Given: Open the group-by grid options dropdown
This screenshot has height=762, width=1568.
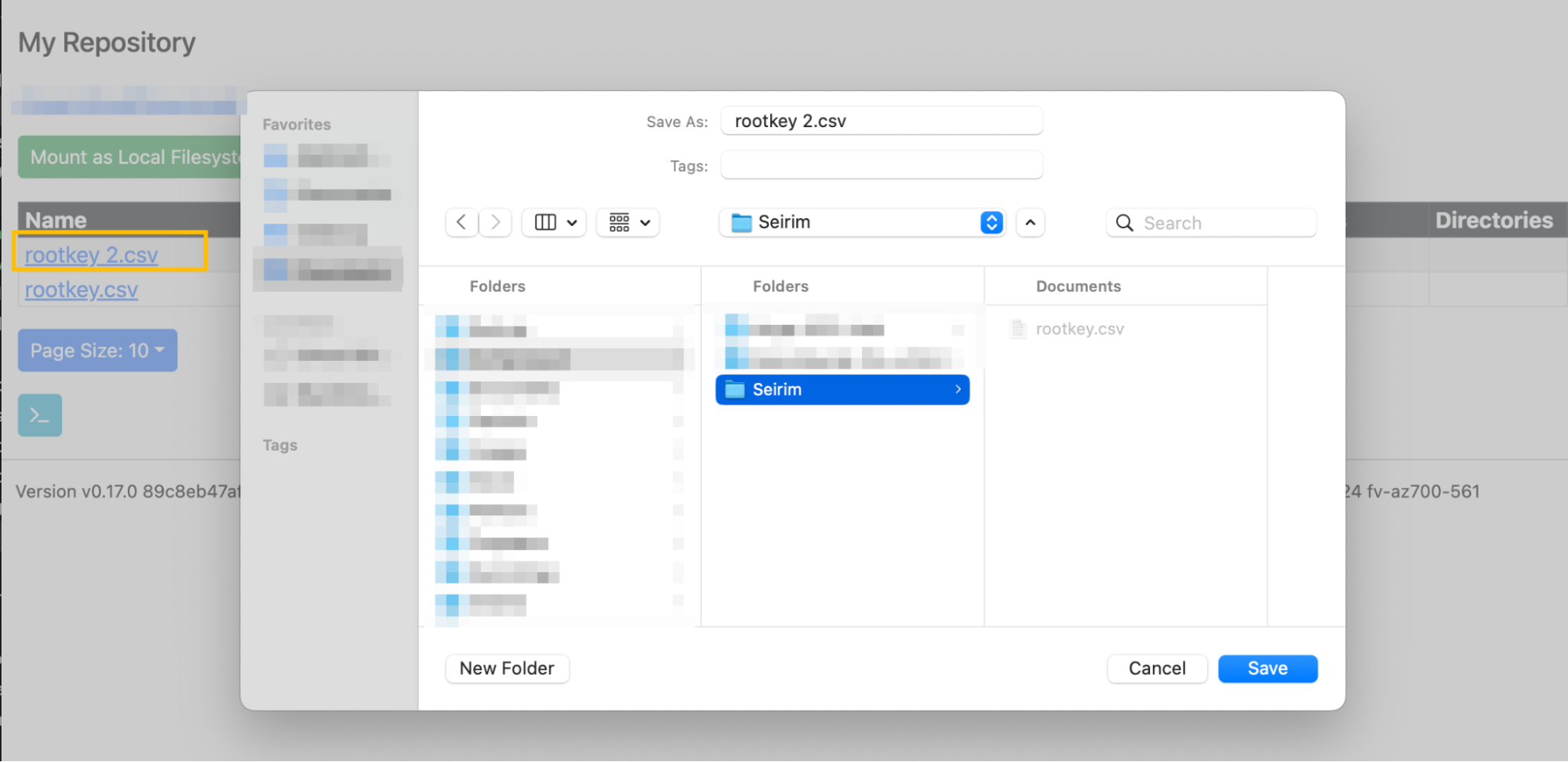Looking at the screenshot, I should pos(628,223).
